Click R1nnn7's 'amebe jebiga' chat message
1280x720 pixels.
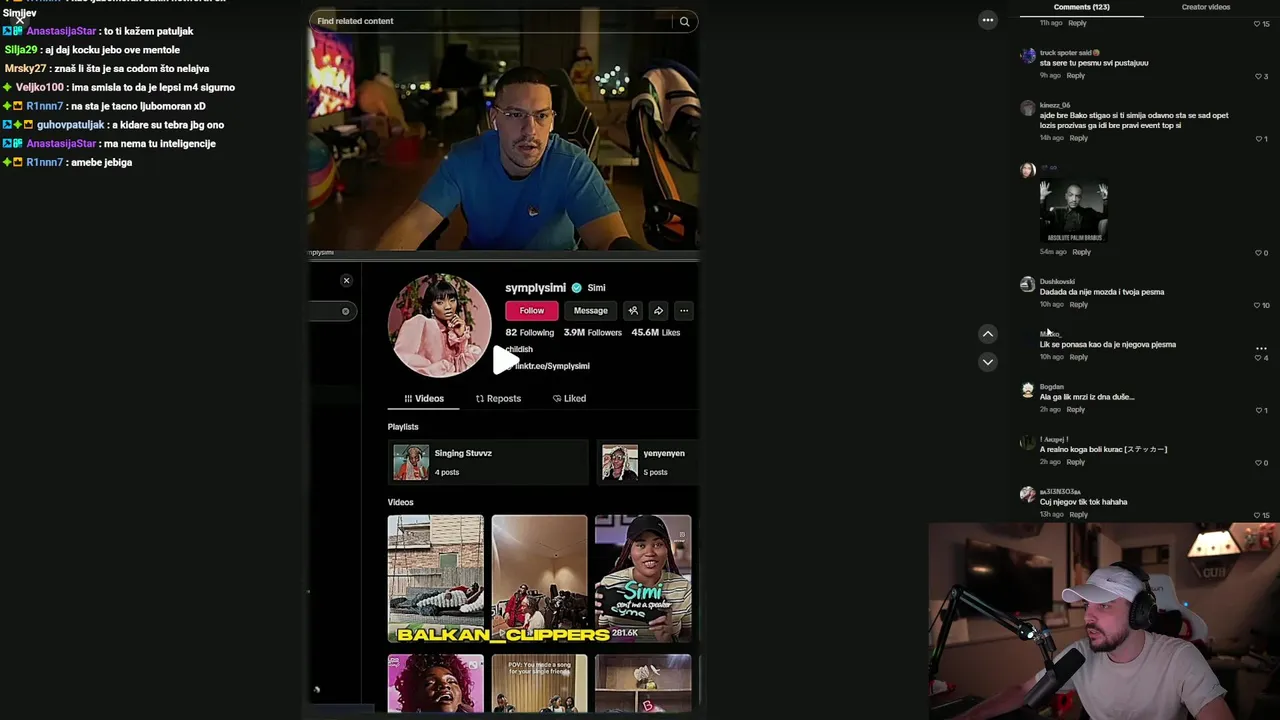tap(68, 163)
